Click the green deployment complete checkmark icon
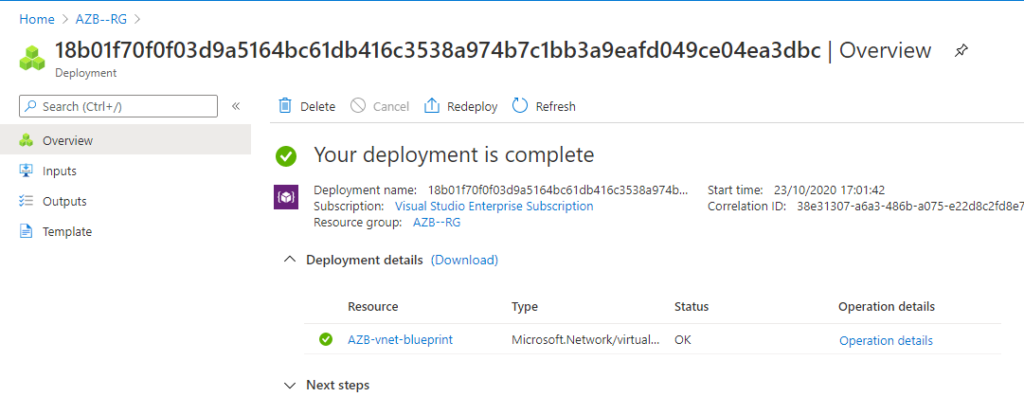The image size is (1024, 415). (x=286, y=156)
